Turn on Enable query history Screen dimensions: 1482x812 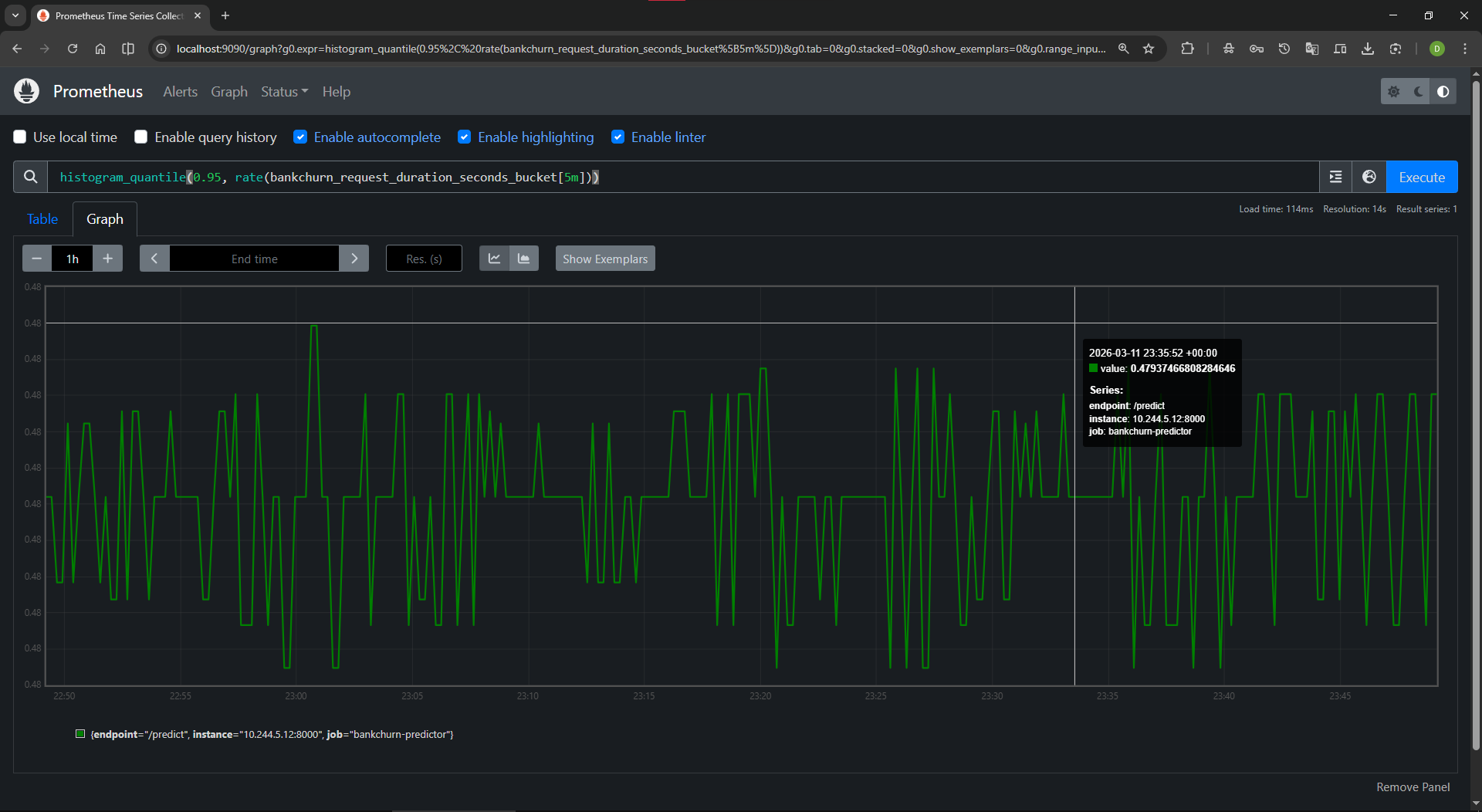(141, 137)
